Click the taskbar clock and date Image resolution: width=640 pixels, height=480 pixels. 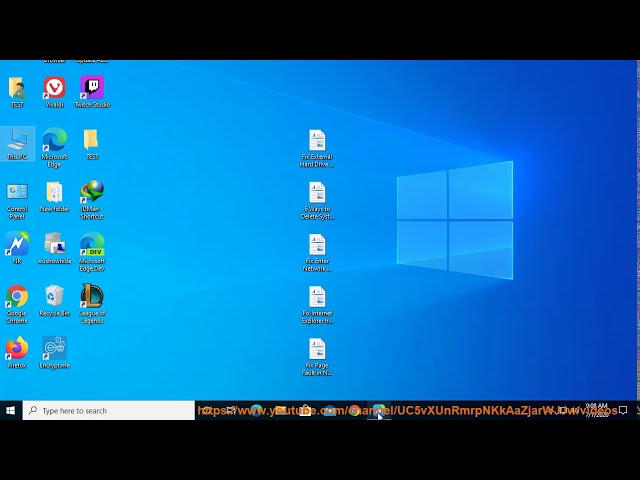tap(597, 410)
